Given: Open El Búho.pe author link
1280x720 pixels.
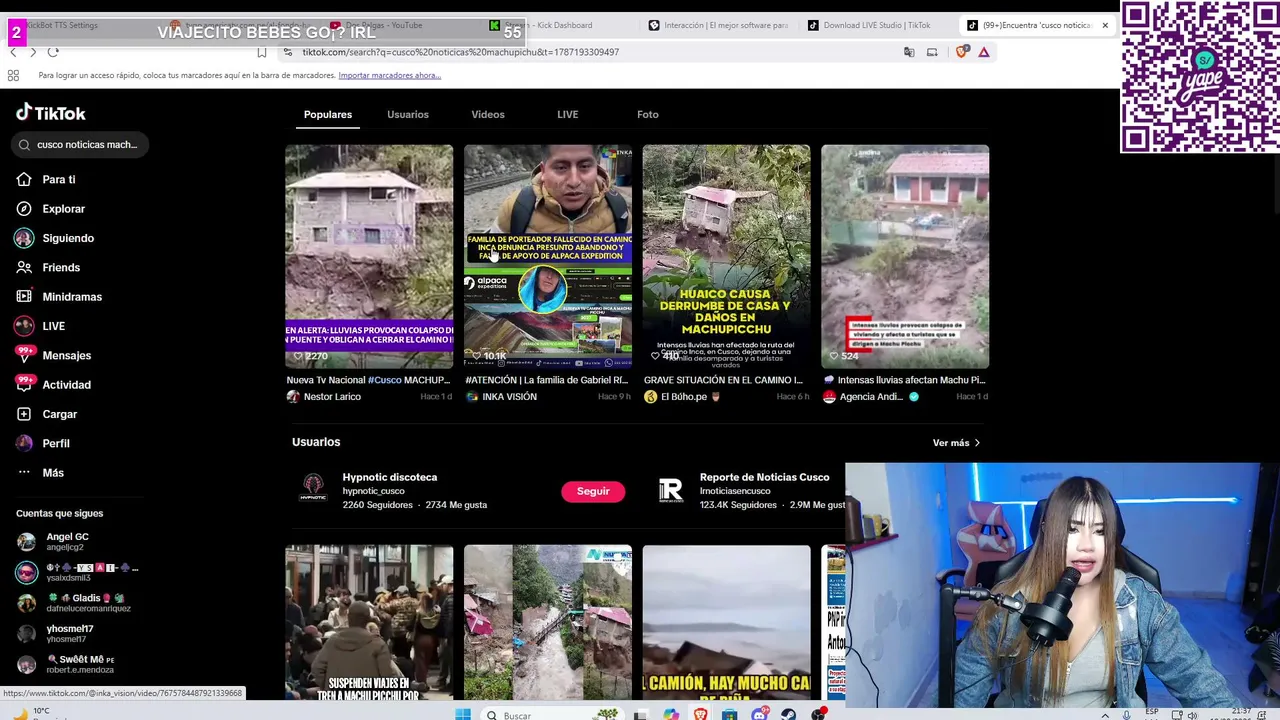Looking at the screenshot, I should point(683,397).
